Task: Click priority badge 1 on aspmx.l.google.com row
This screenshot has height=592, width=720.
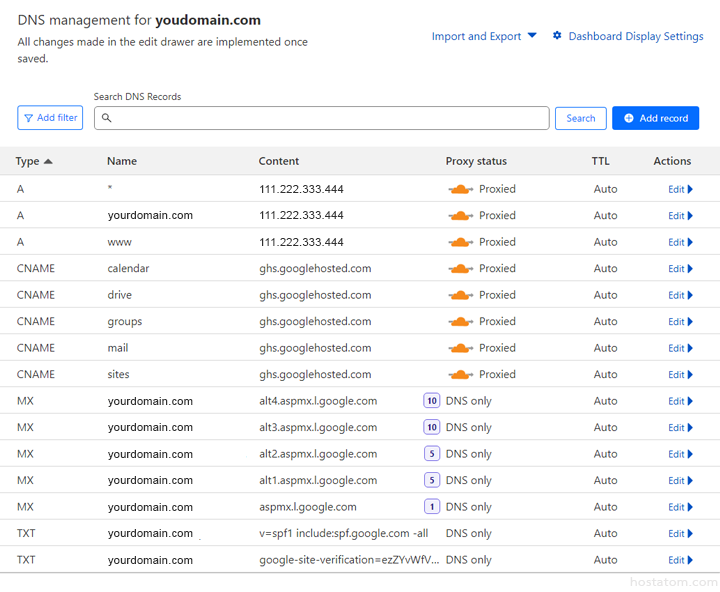Action: click(x=432, y=507)
